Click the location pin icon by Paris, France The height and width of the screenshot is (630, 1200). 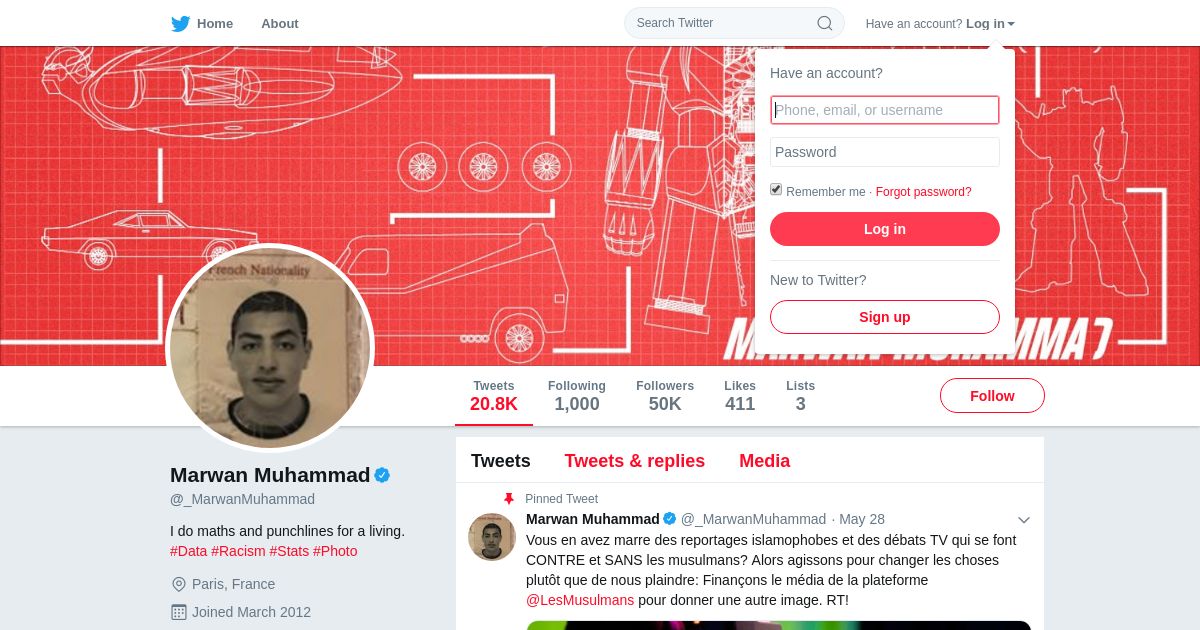click(x=179, y=584)
